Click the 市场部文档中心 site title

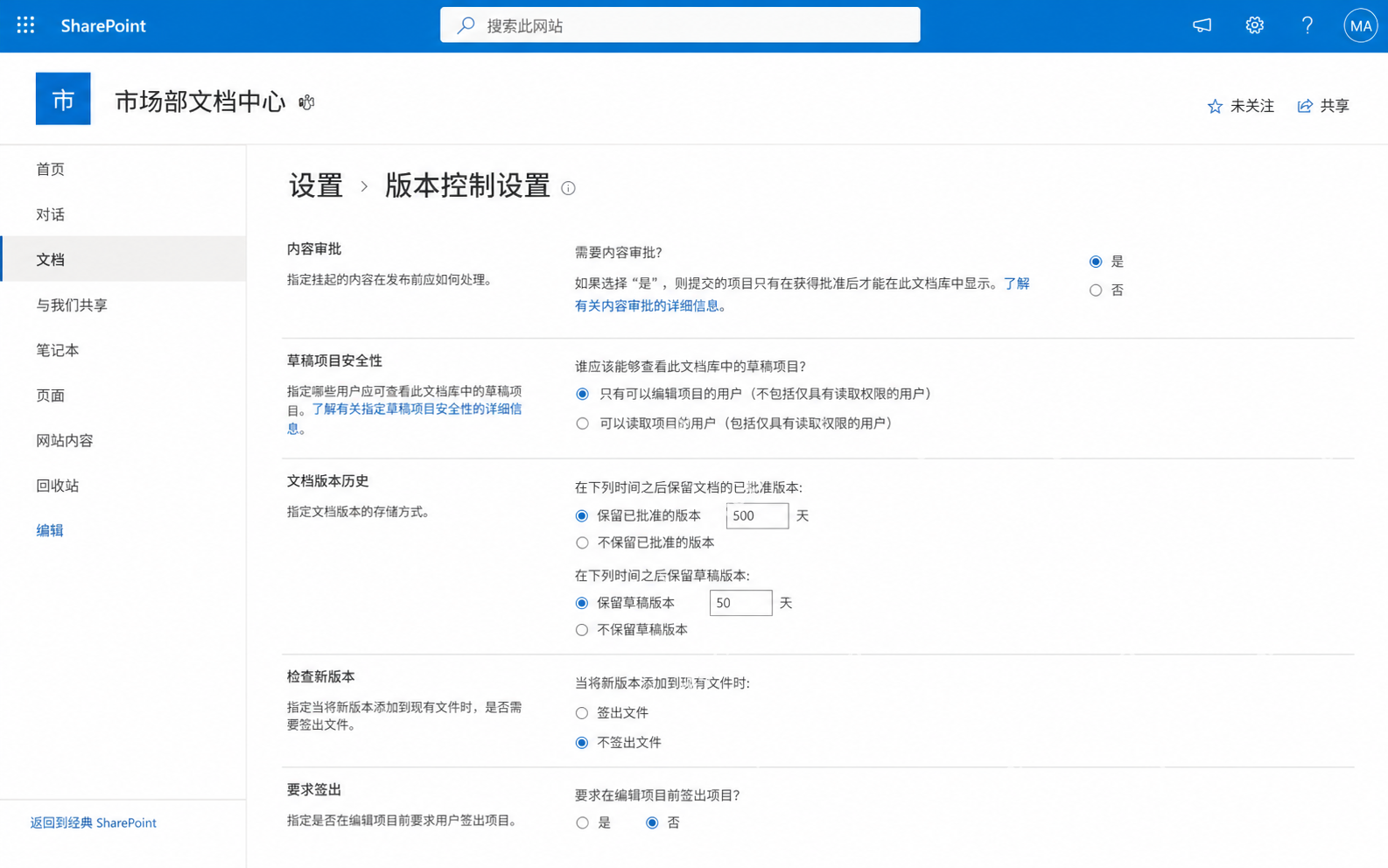click(200, 101)
